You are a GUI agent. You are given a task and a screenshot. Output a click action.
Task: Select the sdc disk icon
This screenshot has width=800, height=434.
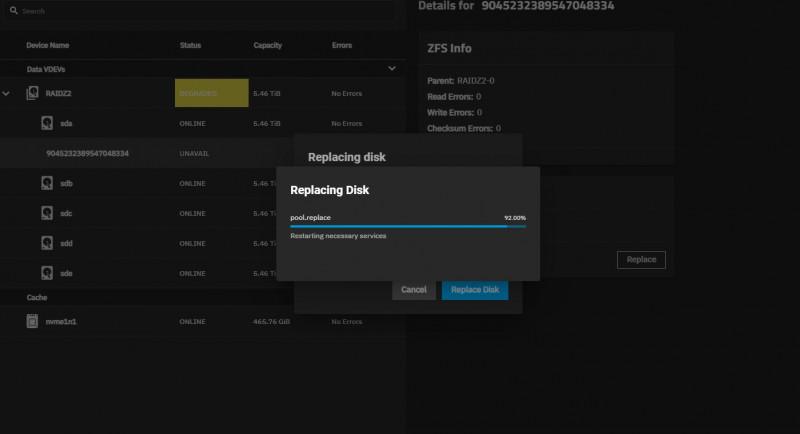[x=47, y=213]
